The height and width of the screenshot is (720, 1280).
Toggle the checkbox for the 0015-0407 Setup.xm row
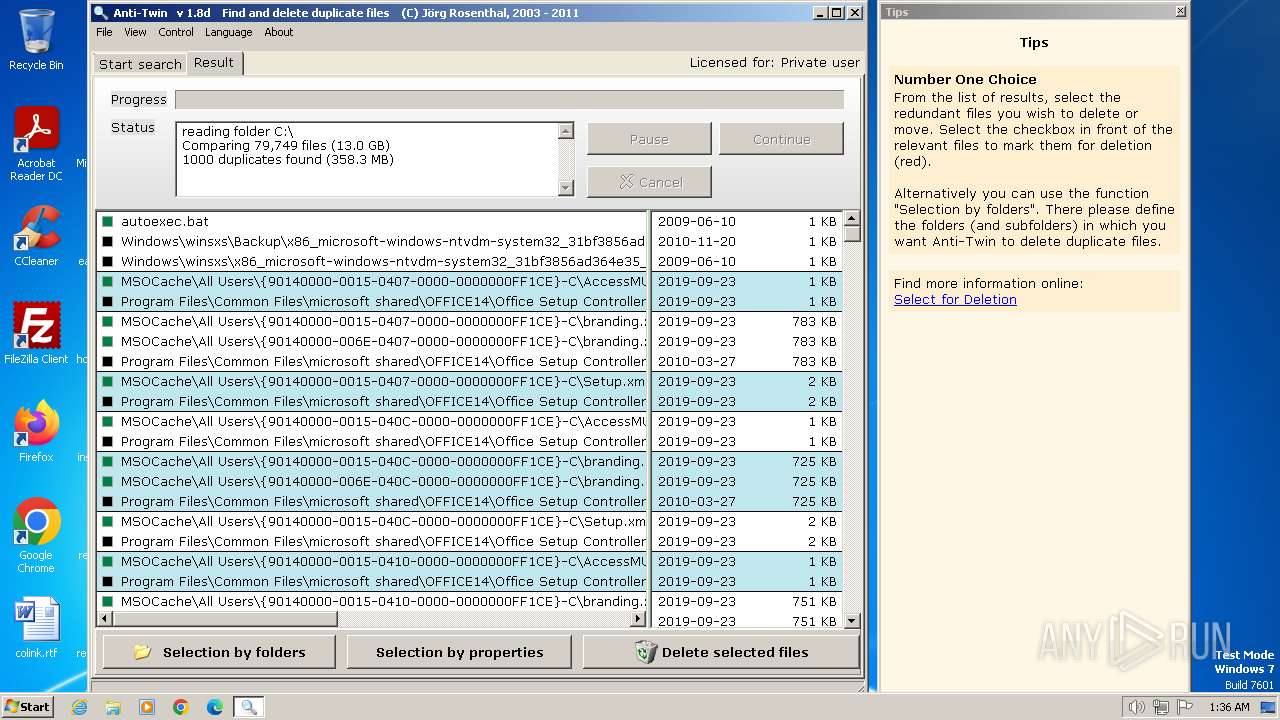click(x=107, y=382)
